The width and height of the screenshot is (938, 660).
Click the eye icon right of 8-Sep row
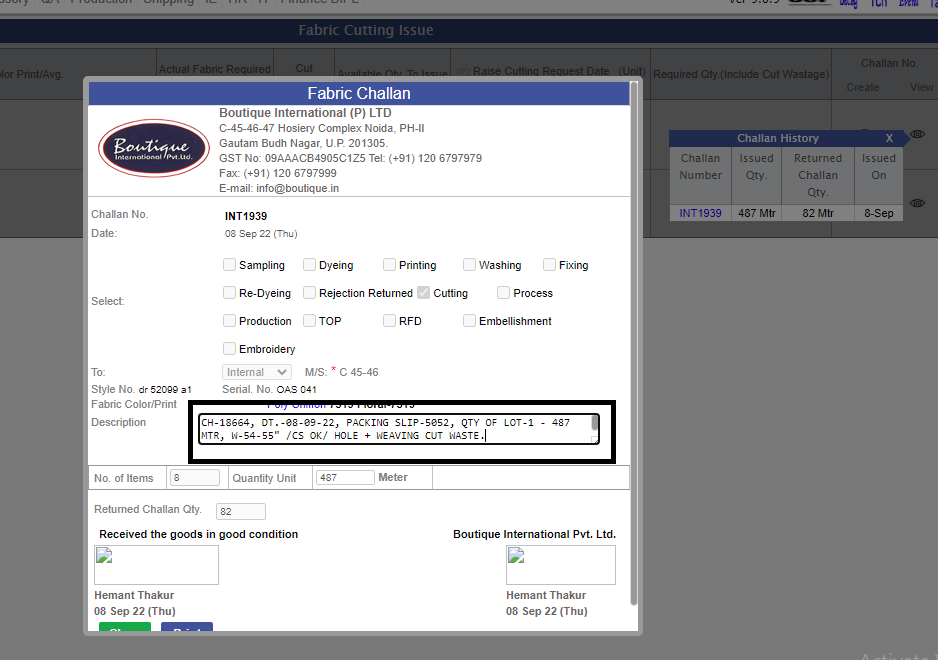coord(917,203)
